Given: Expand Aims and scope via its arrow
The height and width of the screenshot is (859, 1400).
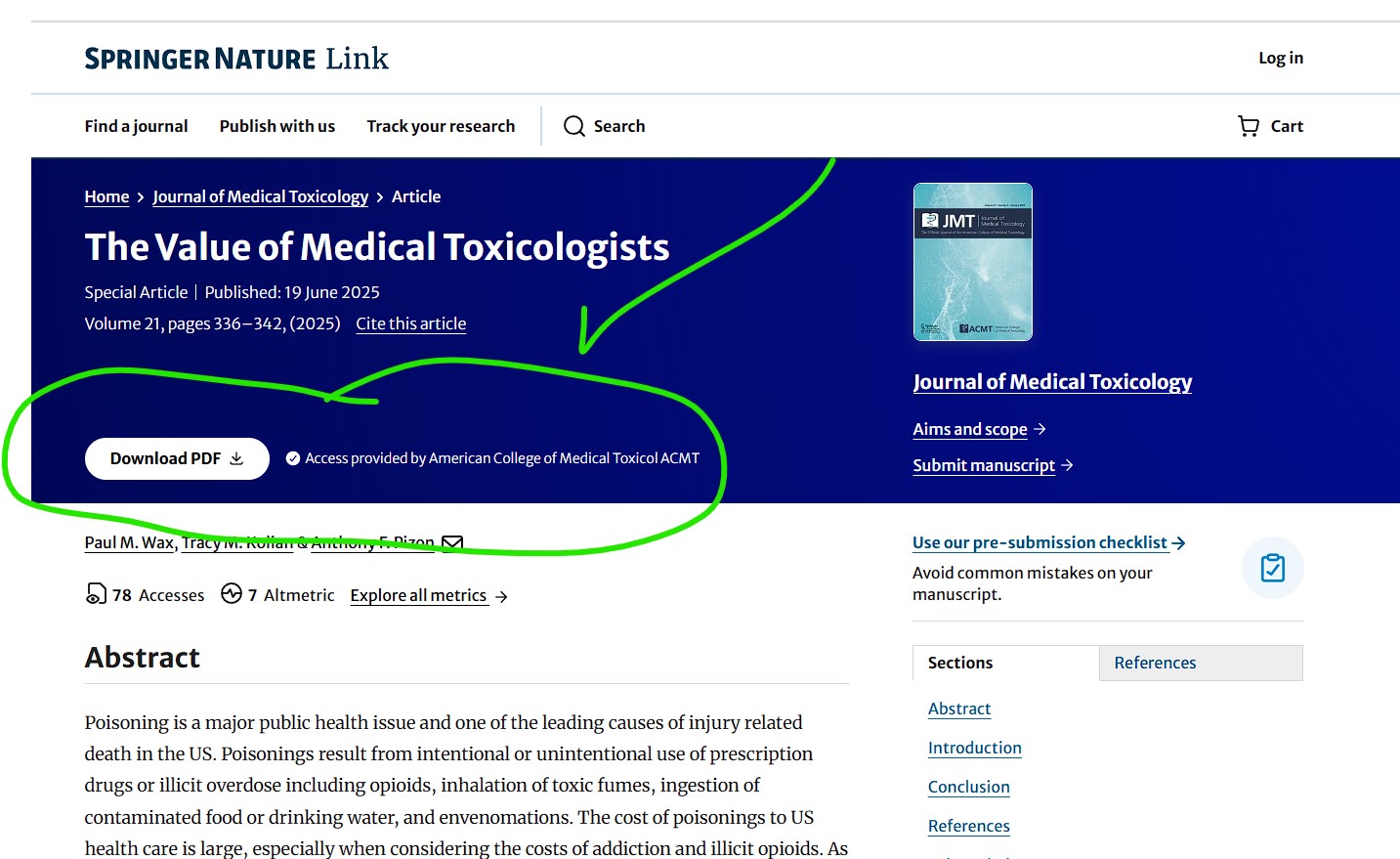Looking at the screenshot, I should (1039, 428).
